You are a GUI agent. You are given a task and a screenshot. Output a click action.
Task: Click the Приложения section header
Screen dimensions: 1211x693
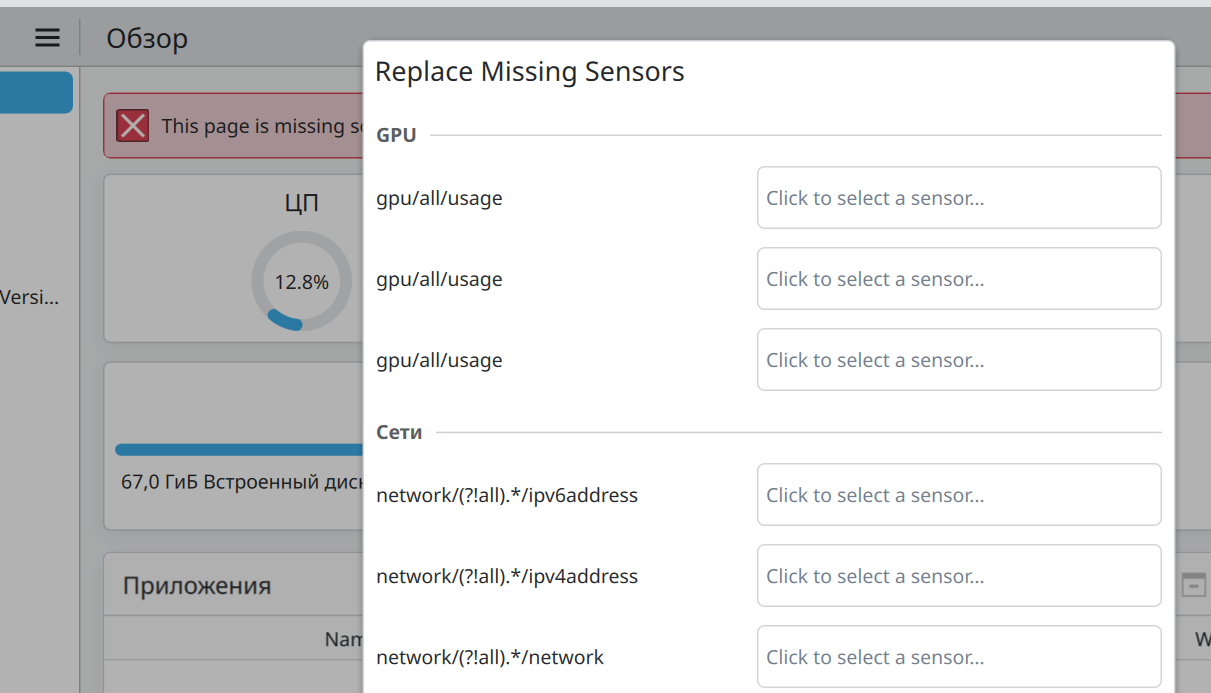197,585
